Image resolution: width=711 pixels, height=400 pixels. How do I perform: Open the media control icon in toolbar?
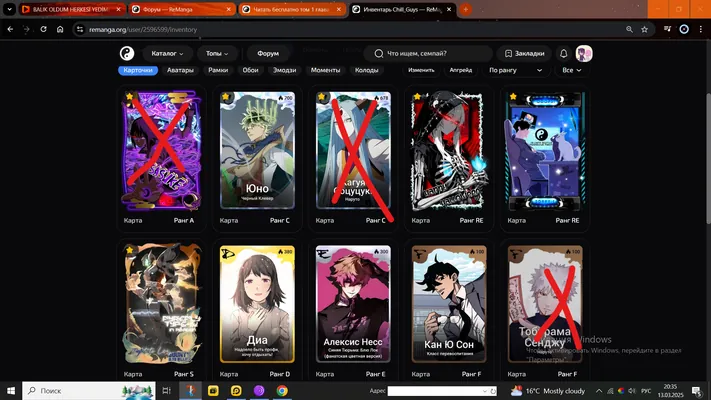click(667, 29)
